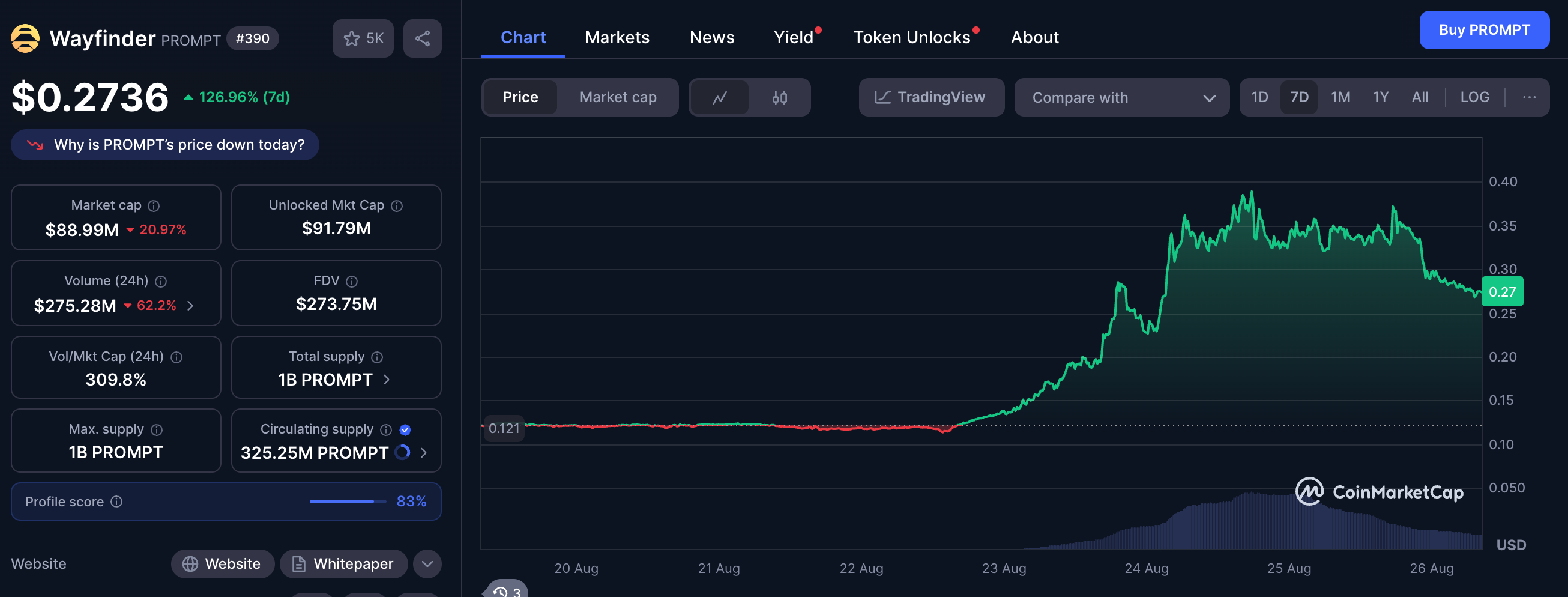Click the circulating supply progress ring icon
Viewport: 1568px width, 597px height.
point(402,453)
